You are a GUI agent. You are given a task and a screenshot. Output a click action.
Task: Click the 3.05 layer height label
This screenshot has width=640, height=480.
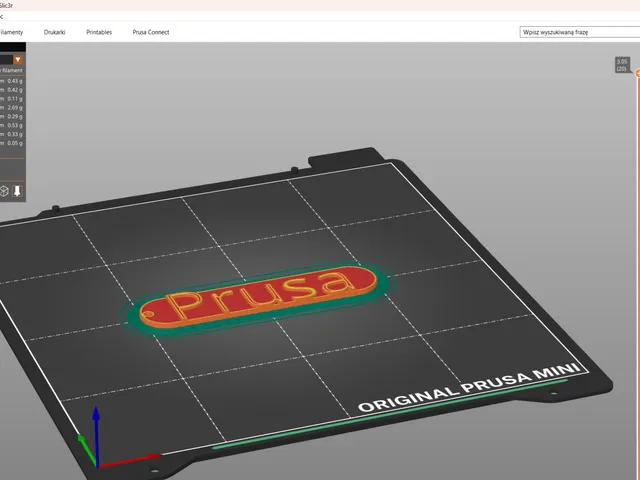[622, 65]
